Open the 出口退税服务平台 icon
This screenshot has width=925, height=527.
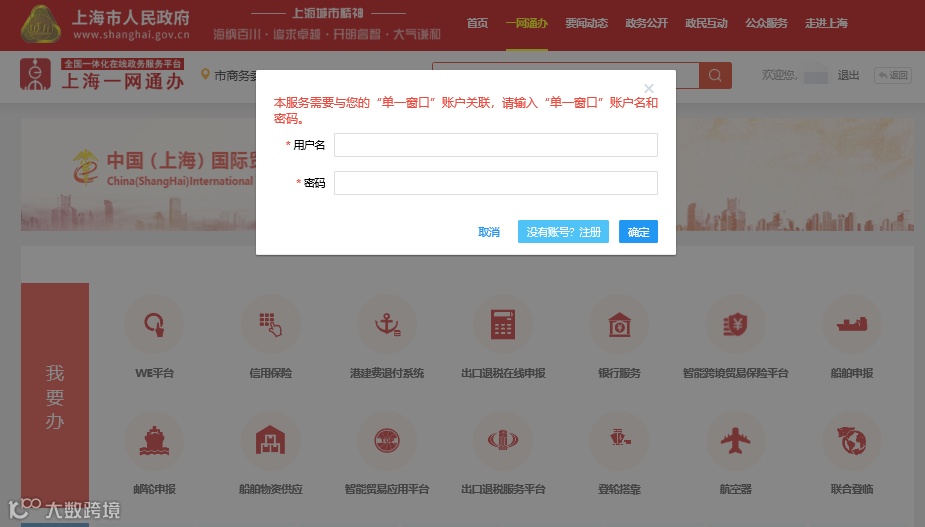503,441
